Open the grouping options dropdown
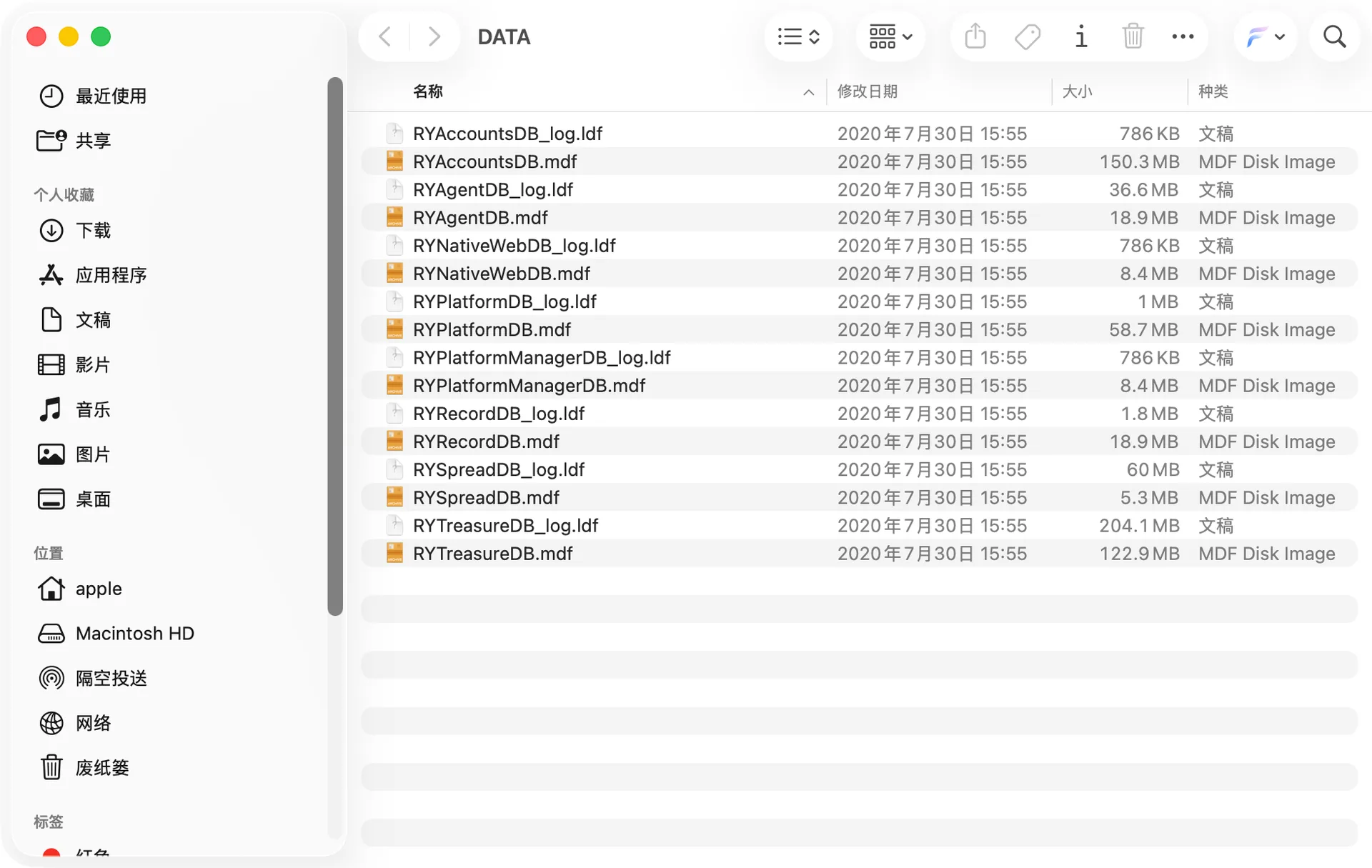The height and width of the screenshot is (868, 1372). 890,36
